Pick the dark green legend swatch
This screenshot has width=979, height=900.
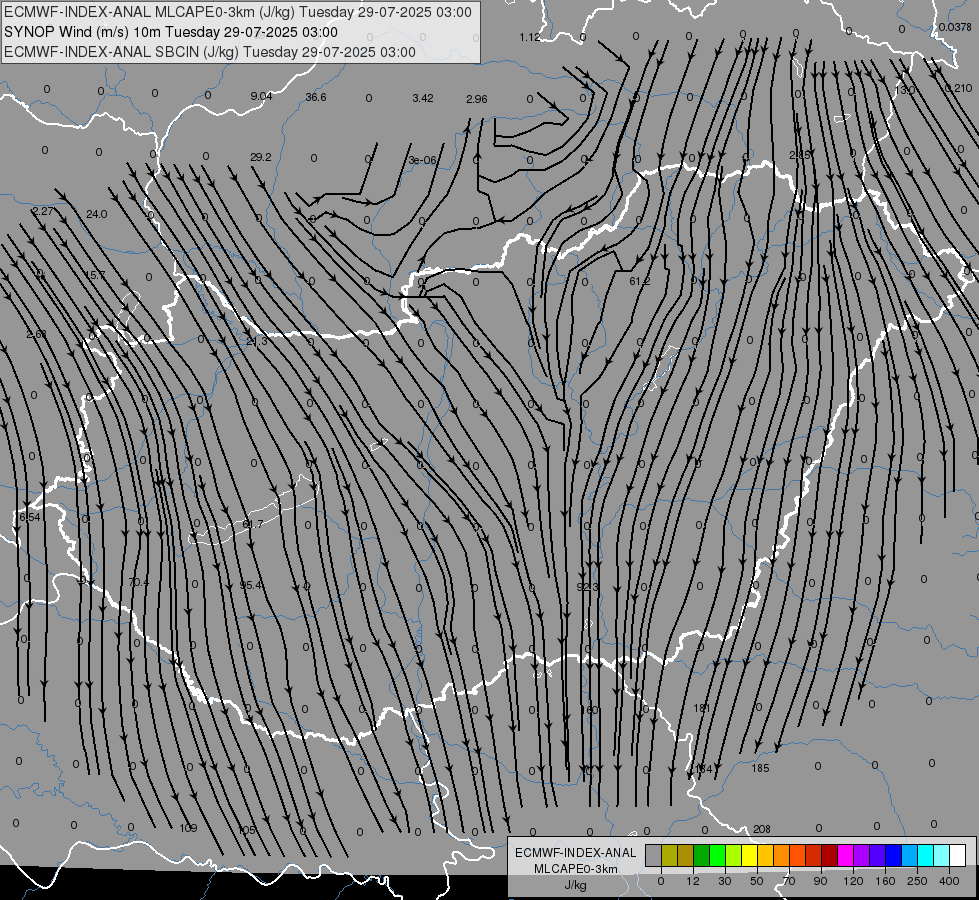click(702, 855)
